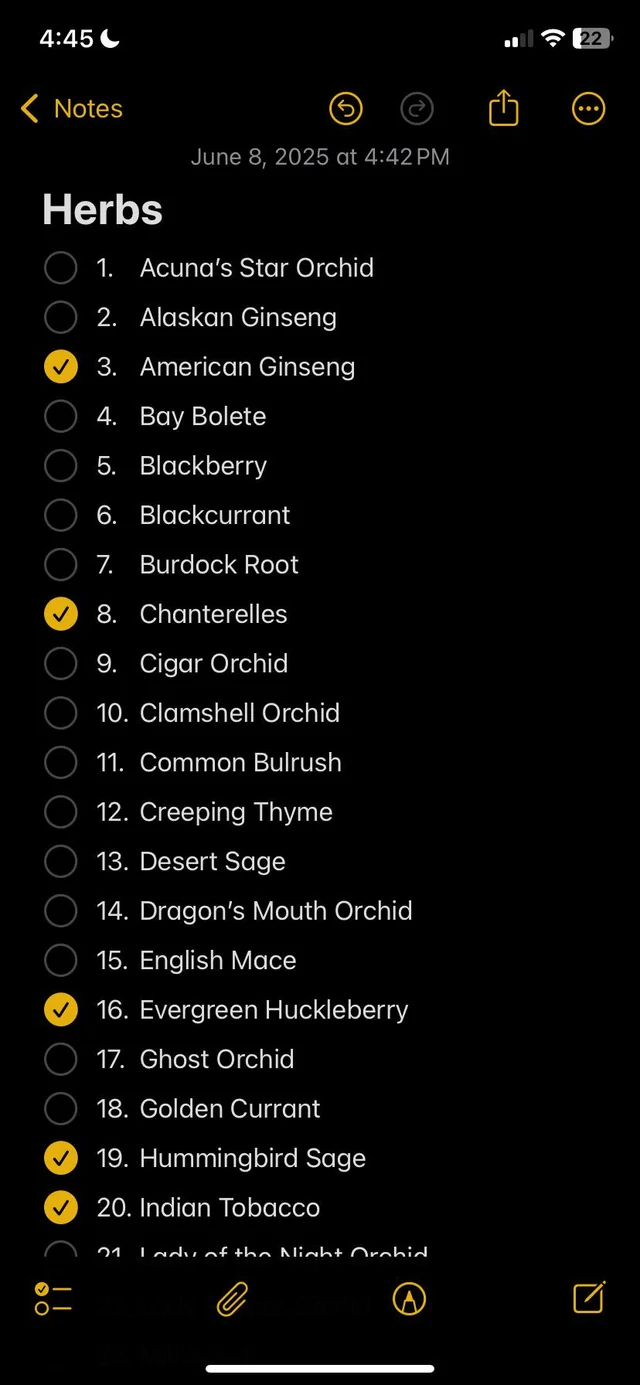Open the markup pen tool
Image resolution: width=640 pixels, height=1385 pixels.
coord(409,1298)
